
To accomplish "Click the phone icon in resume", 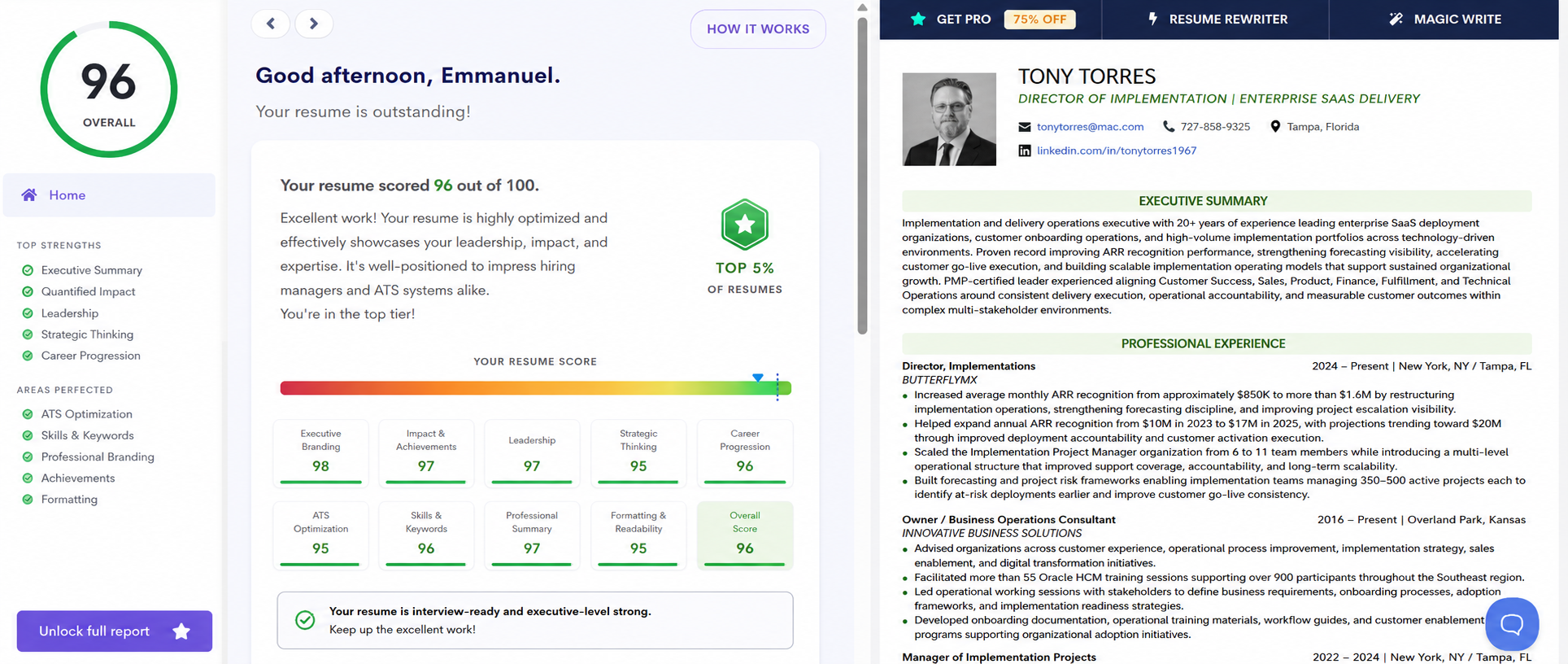I will click(x=1169, y=126).
